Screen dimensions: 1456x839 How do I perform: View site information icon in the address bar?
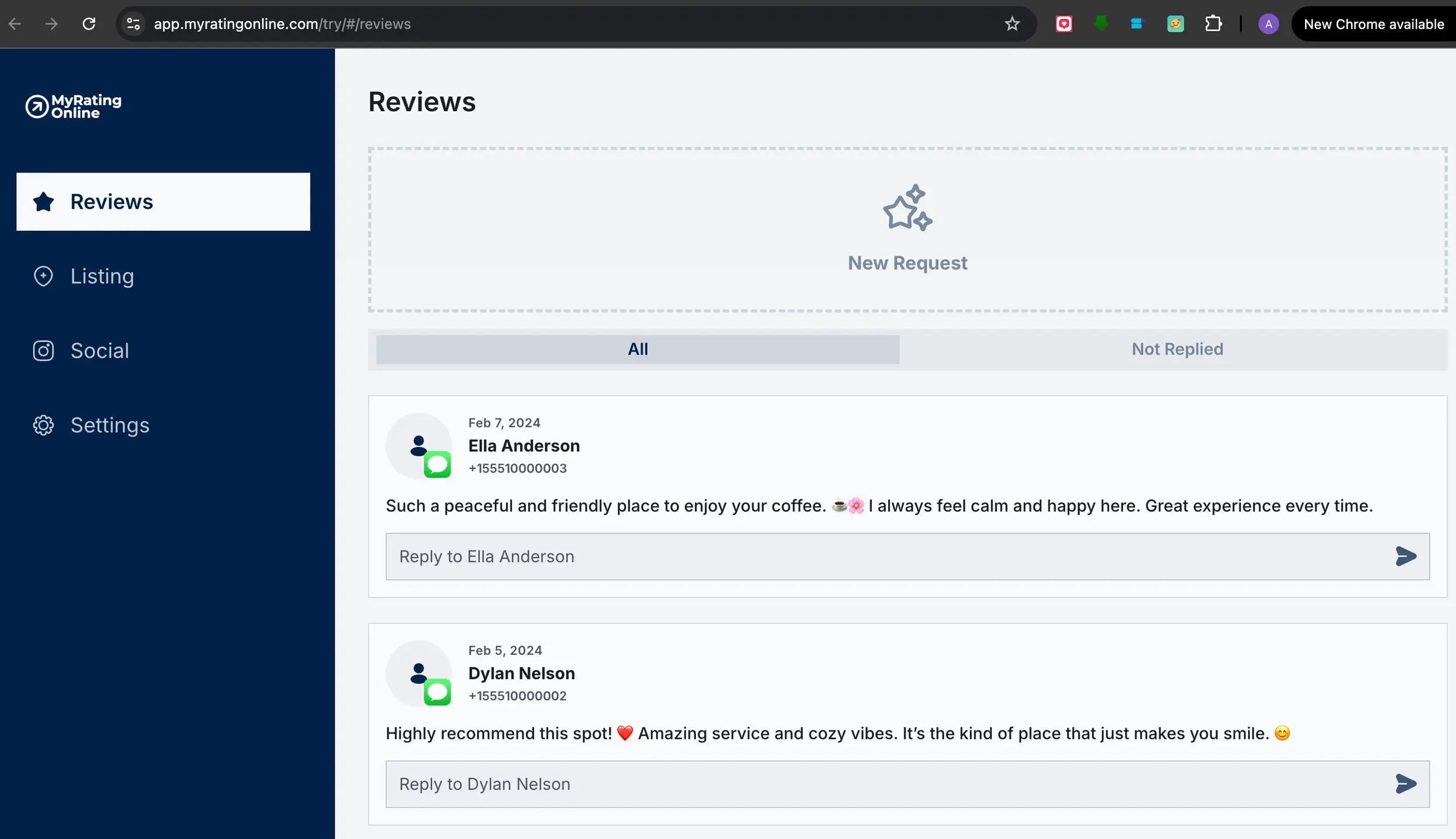(133, 24)
